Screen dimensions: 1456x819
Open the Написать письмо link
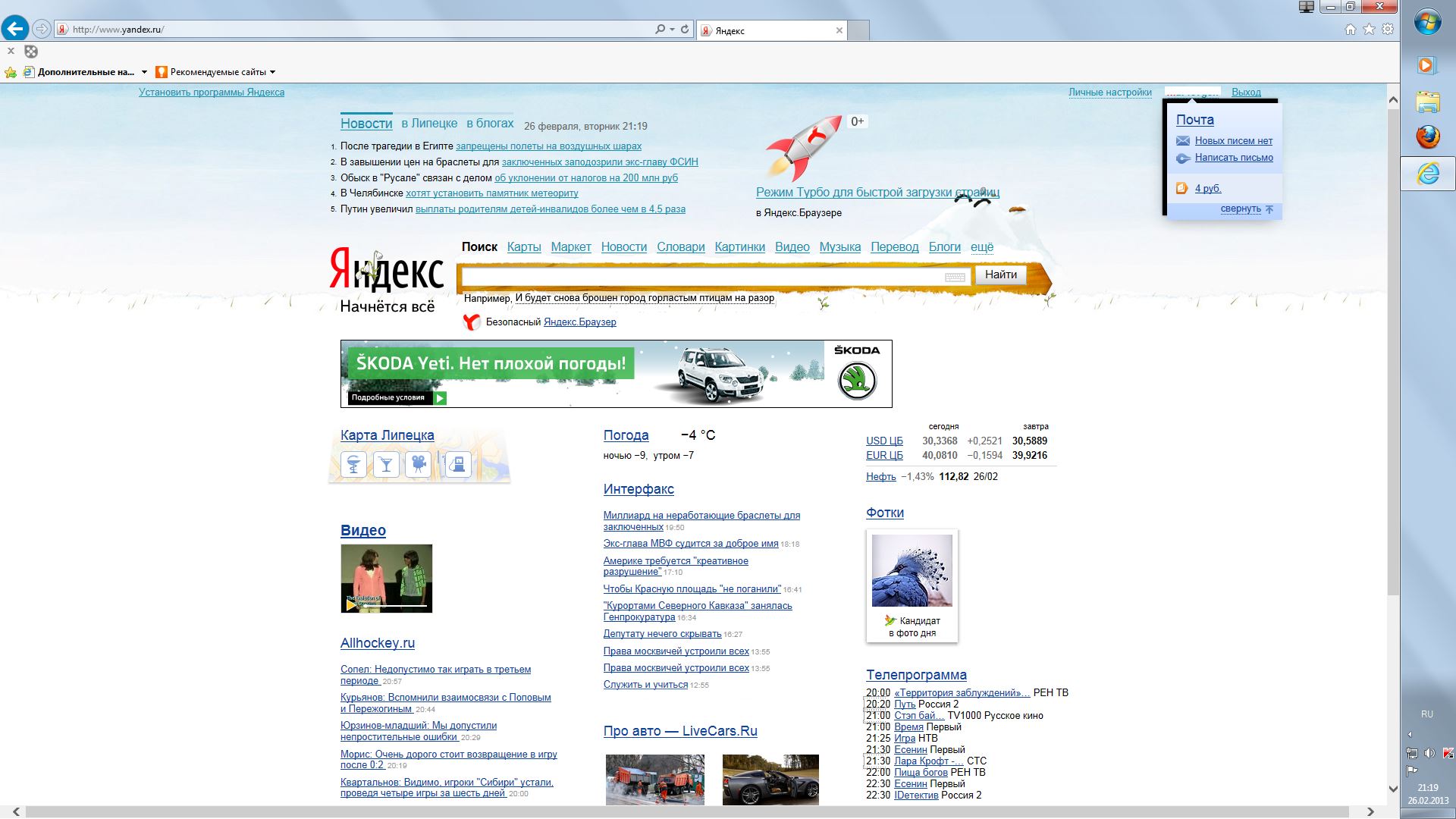[x=1233, y=158]
